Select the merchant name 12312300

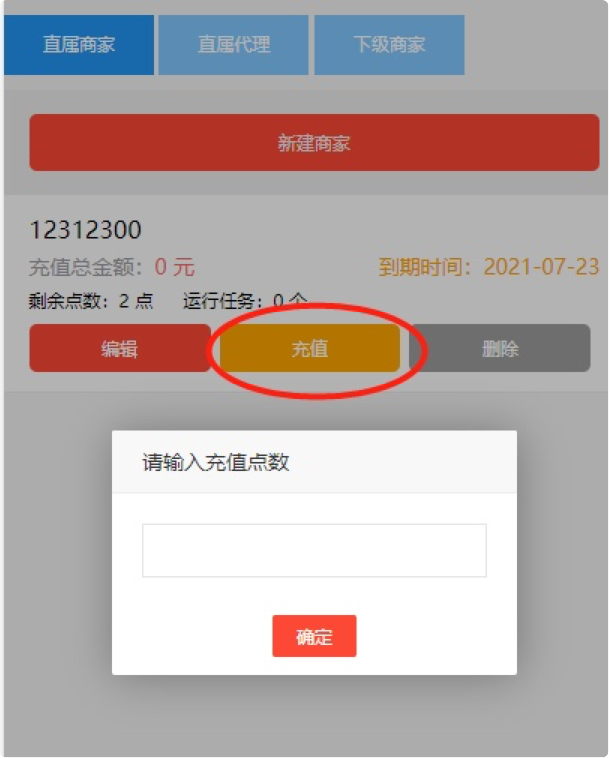(x=86, y=230)
